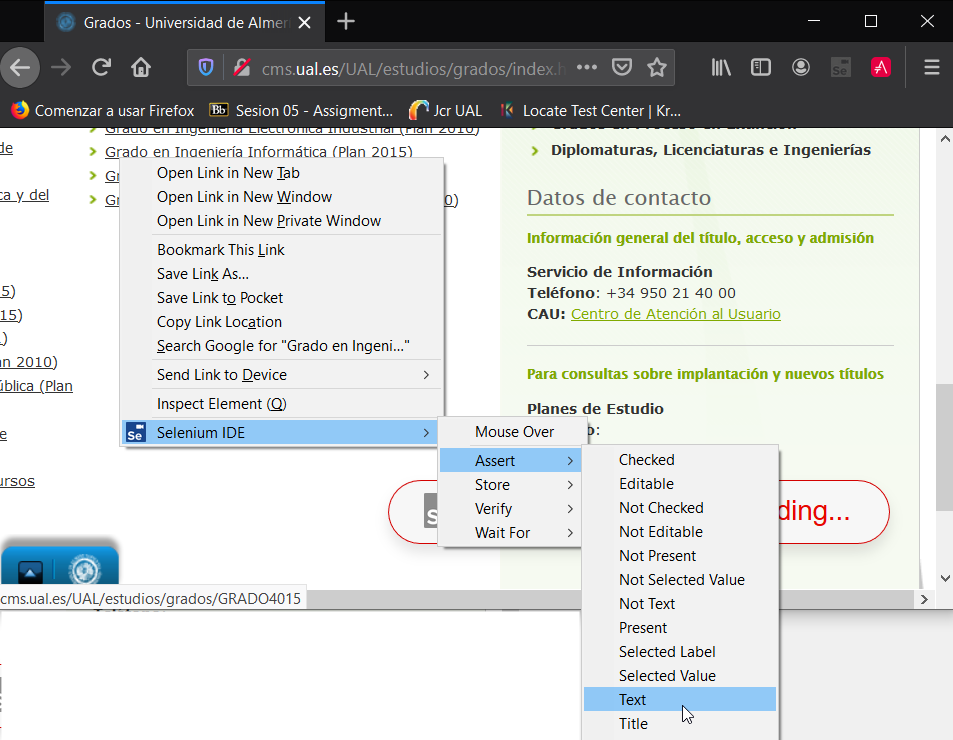
Task: Go to homepage using the home icon
Action: coord(140,67)
